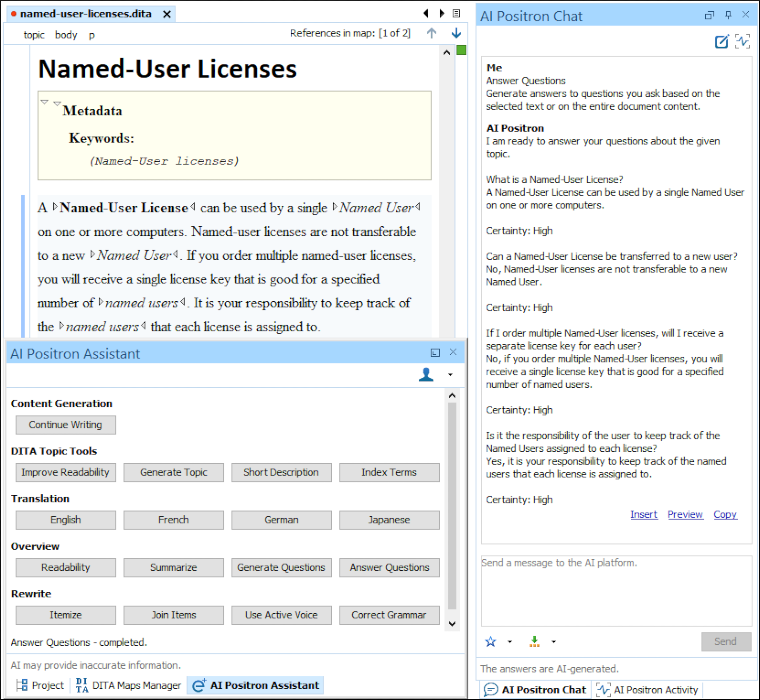This screenshot has height=700, width=760.
Task: Click the Copy link in chat
Action: [x=725, y=514]
